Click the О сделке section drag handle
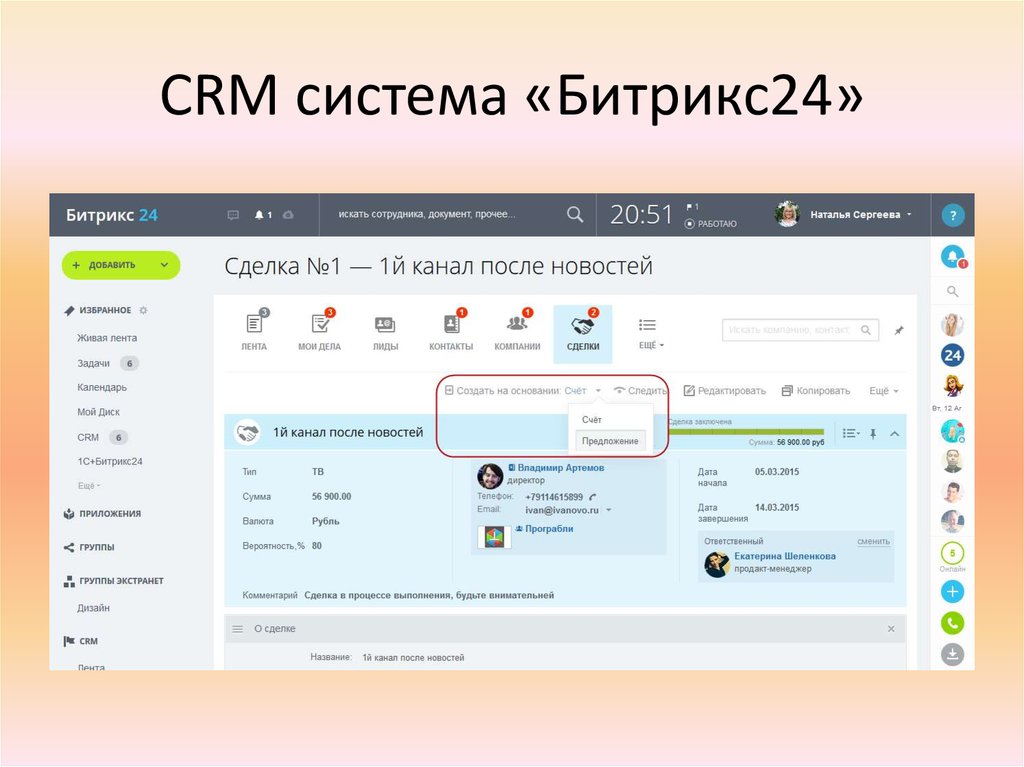 coord(238,628)
